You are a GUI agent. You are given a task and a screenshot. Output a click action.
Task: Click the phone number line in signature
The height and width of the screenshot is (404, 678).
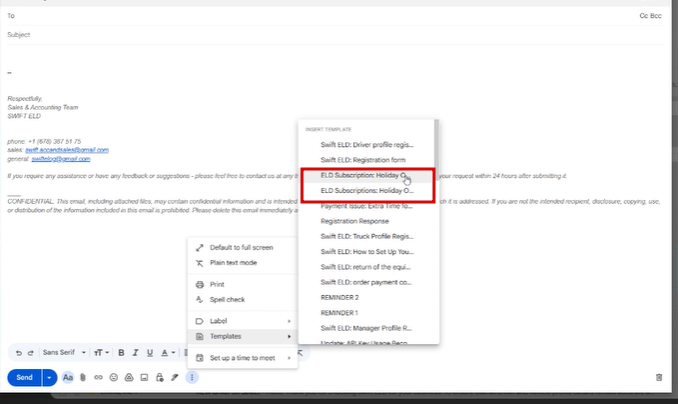[x=44, y=141]
